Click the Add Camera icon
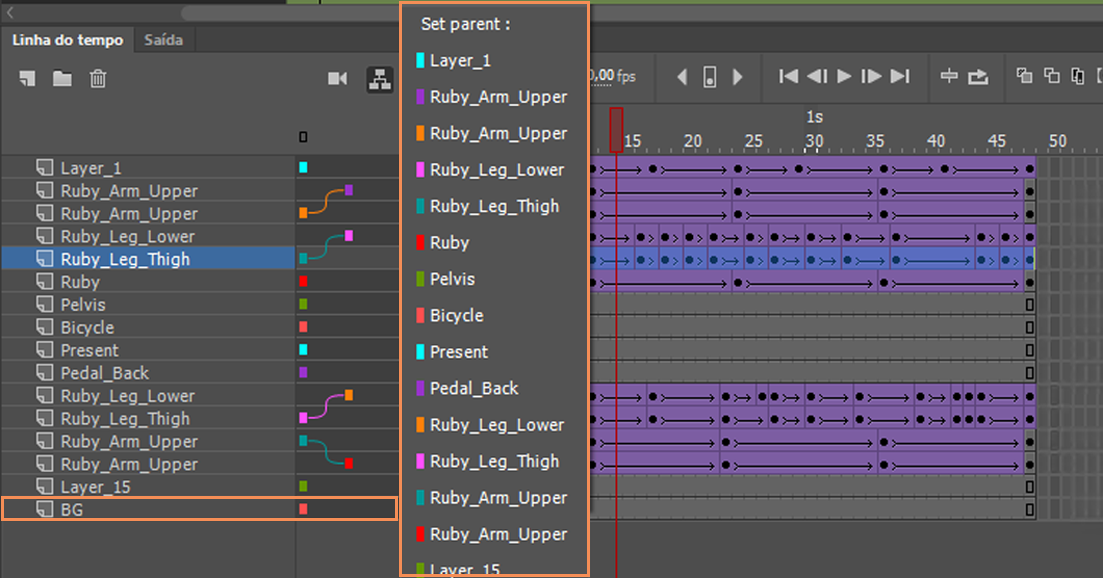The height and width of the screenshot is (578, 1103). 338,79
